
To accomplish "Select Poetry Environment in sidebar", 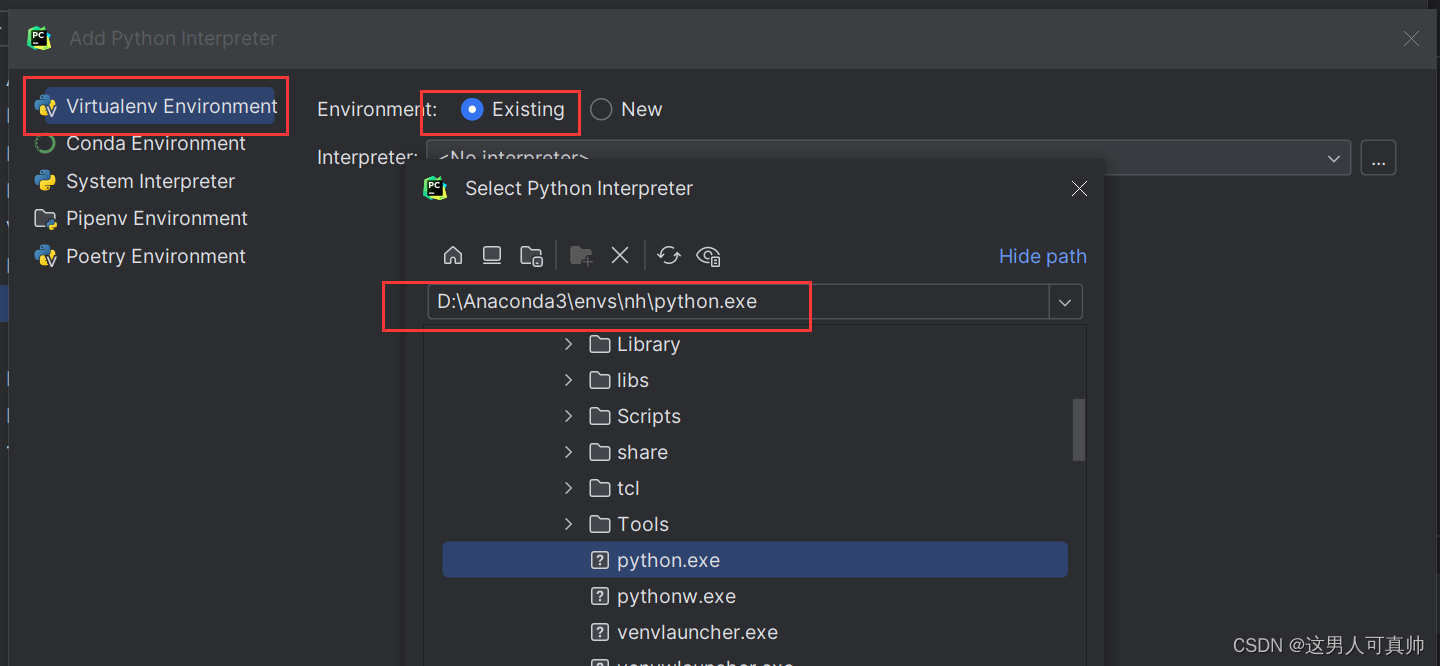I will [139, 256].
